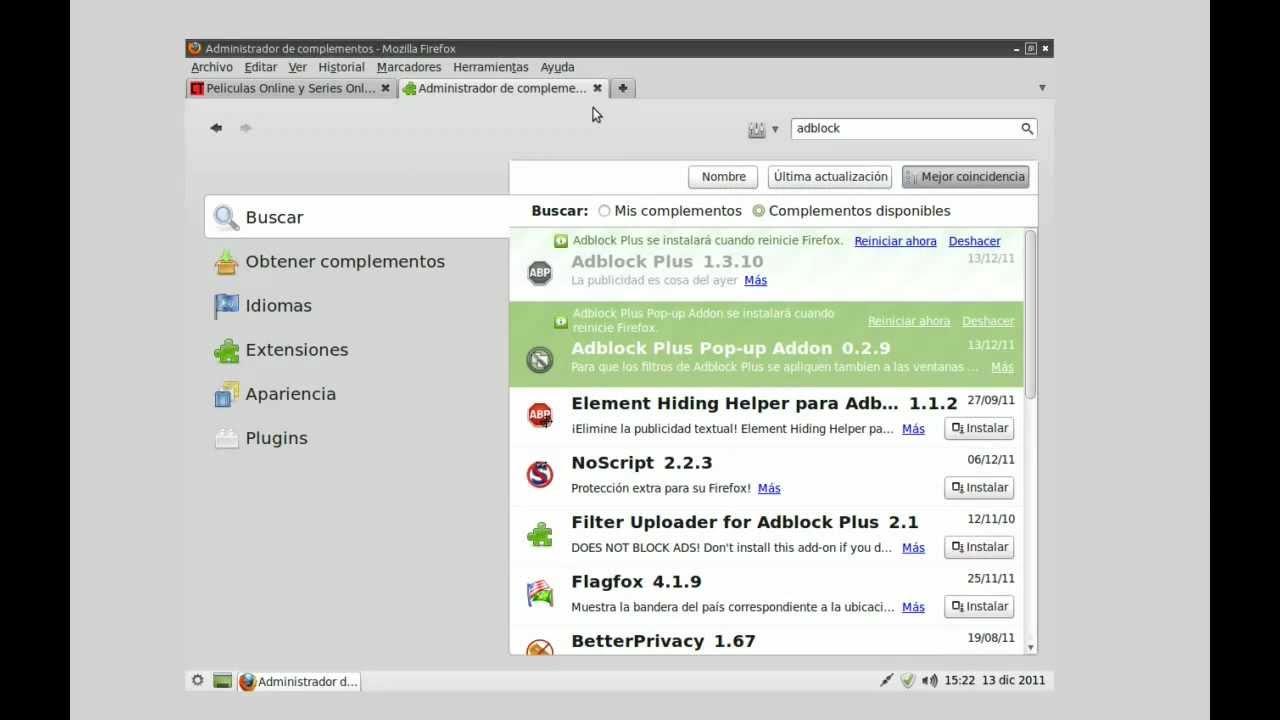The width and height of the screenshot is (1280, 720).
Task: Open the list all tabs dropdown arrow
Action: [x=1042, y=88]
